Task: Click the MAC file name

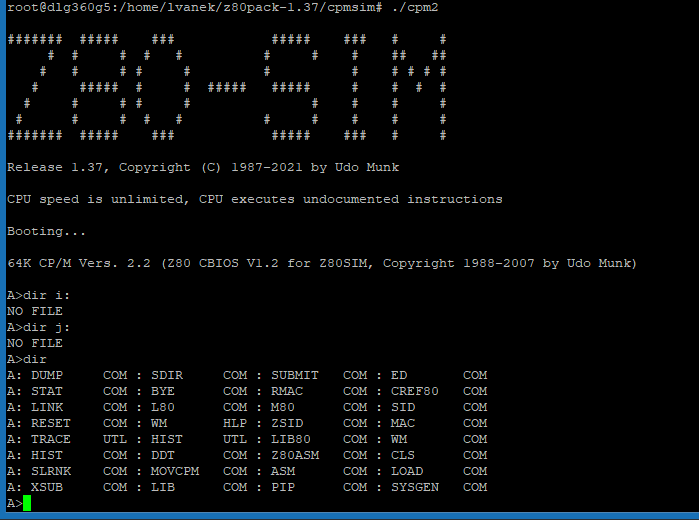Action: pyautogui.click(x=403, y=423)
